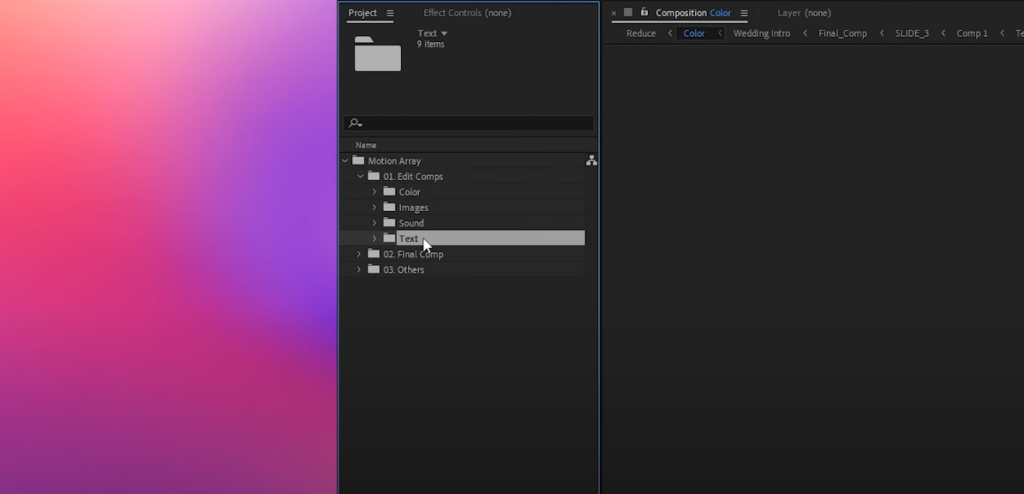Open the Project panel menu icon
This screenshot has height=494, width=1024.
click(390, 13)
